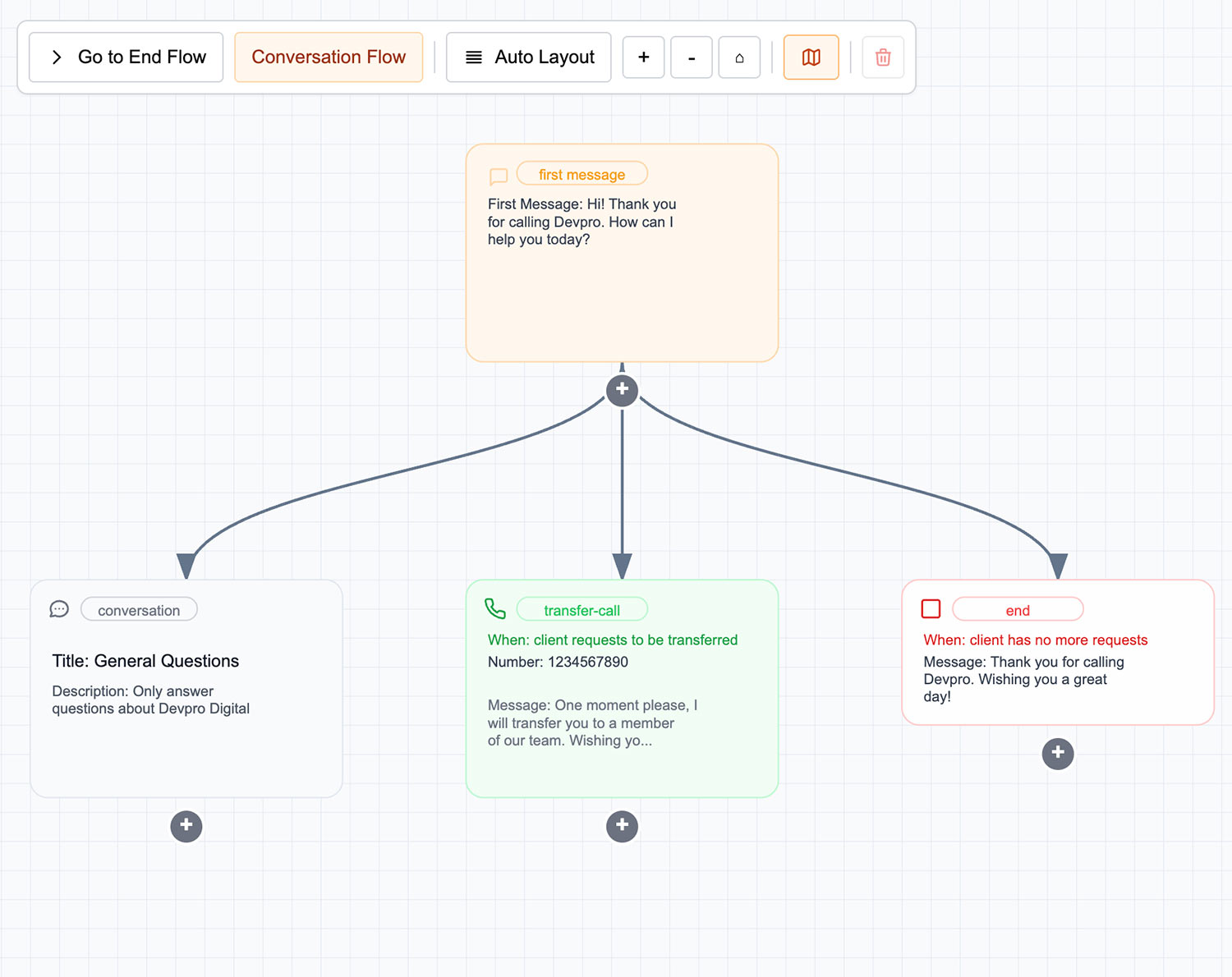This screenshot has width=1232, height=977.
Task: Click the chat bubble icon on conversation node
Action: 59,609
